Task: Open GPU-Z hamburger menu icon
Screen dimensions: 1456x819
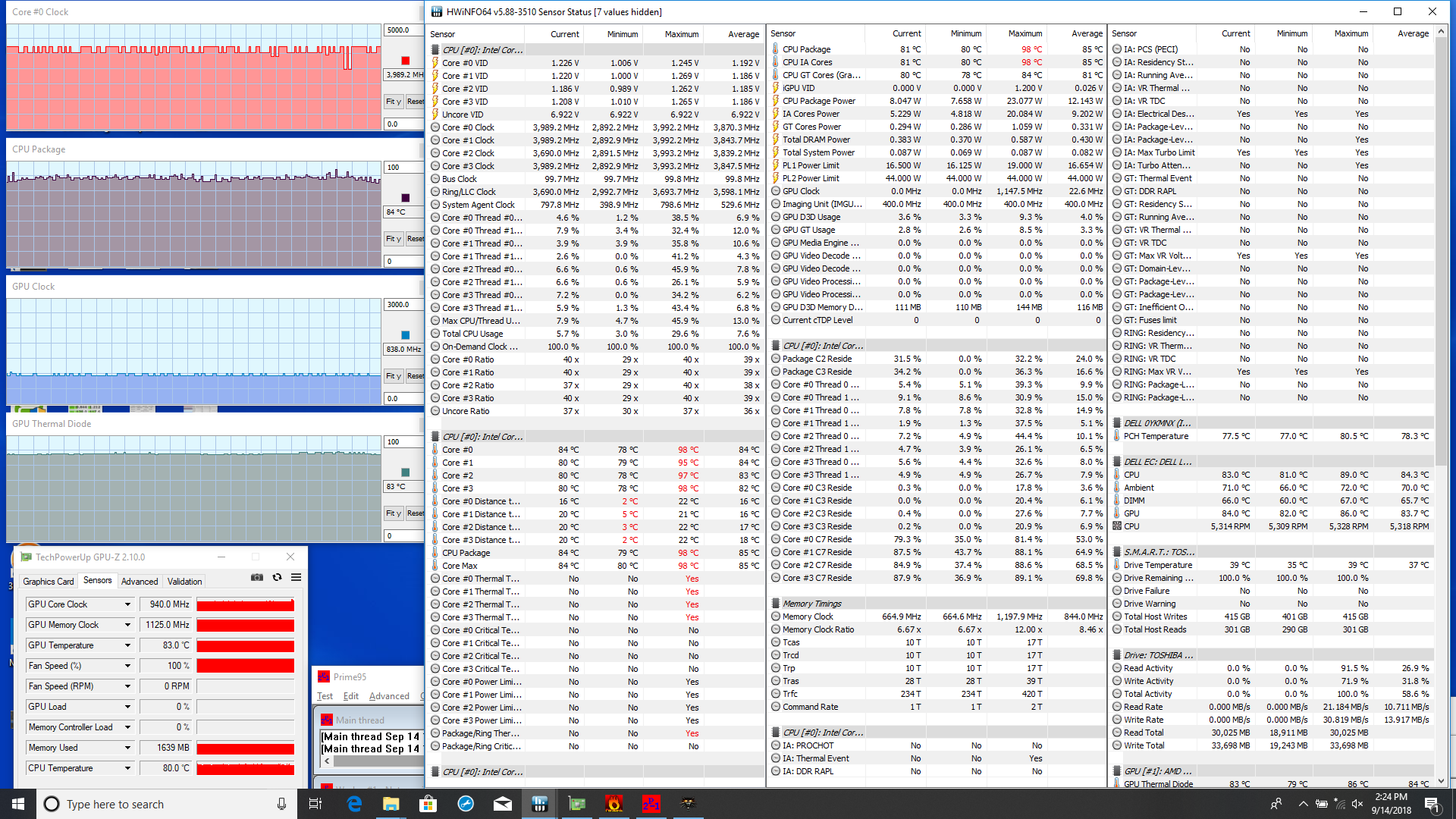Action: point(297,577)
